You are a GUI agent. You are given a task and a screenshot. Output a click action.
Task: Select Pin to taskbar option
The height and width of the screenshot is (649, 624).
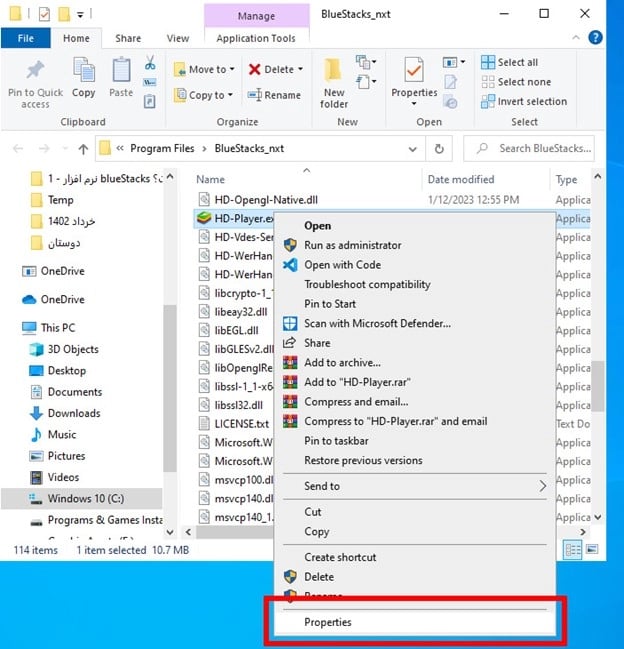point(415,441)
